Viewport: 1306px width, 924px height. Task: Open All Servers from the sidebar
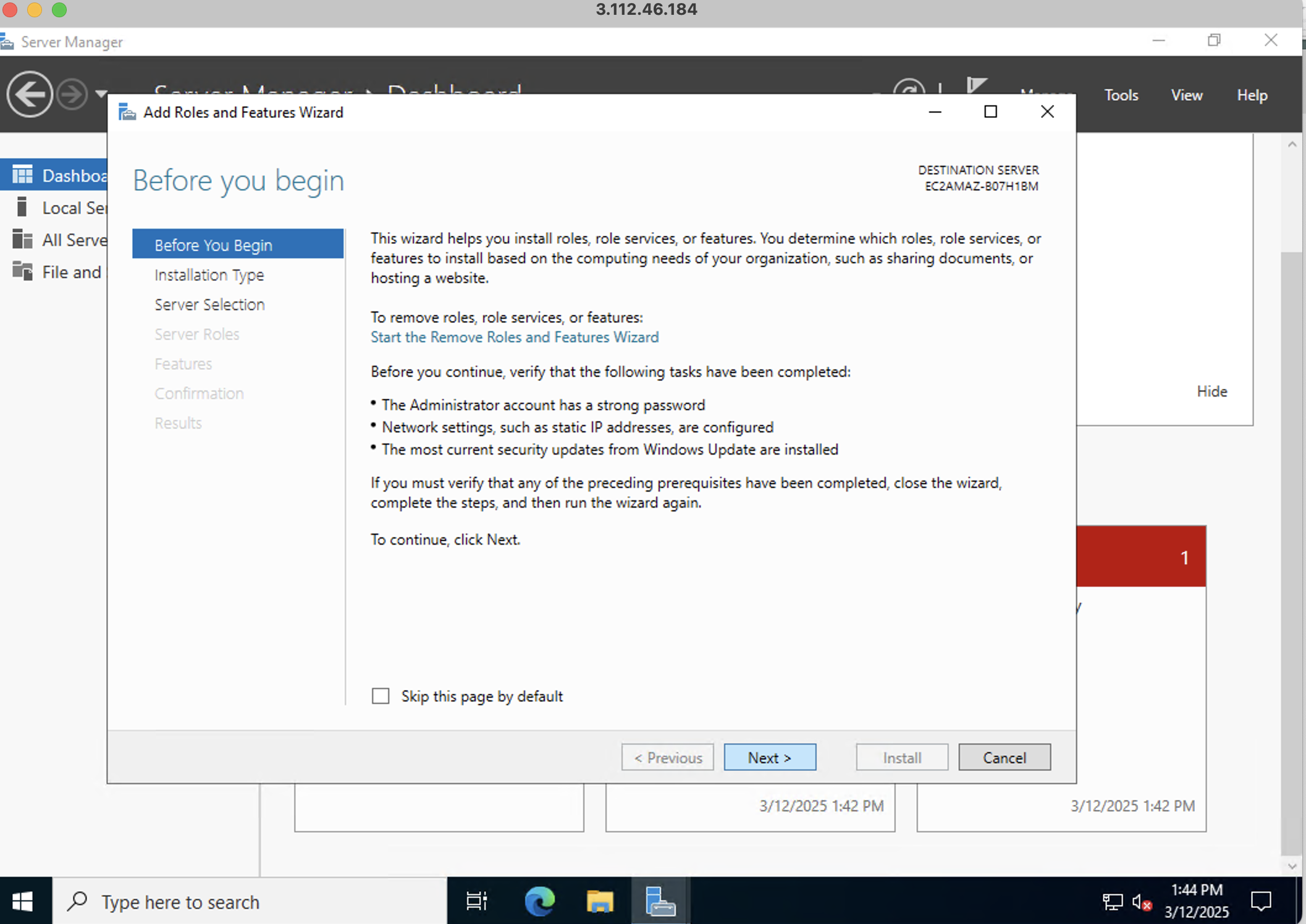[22, 240]
